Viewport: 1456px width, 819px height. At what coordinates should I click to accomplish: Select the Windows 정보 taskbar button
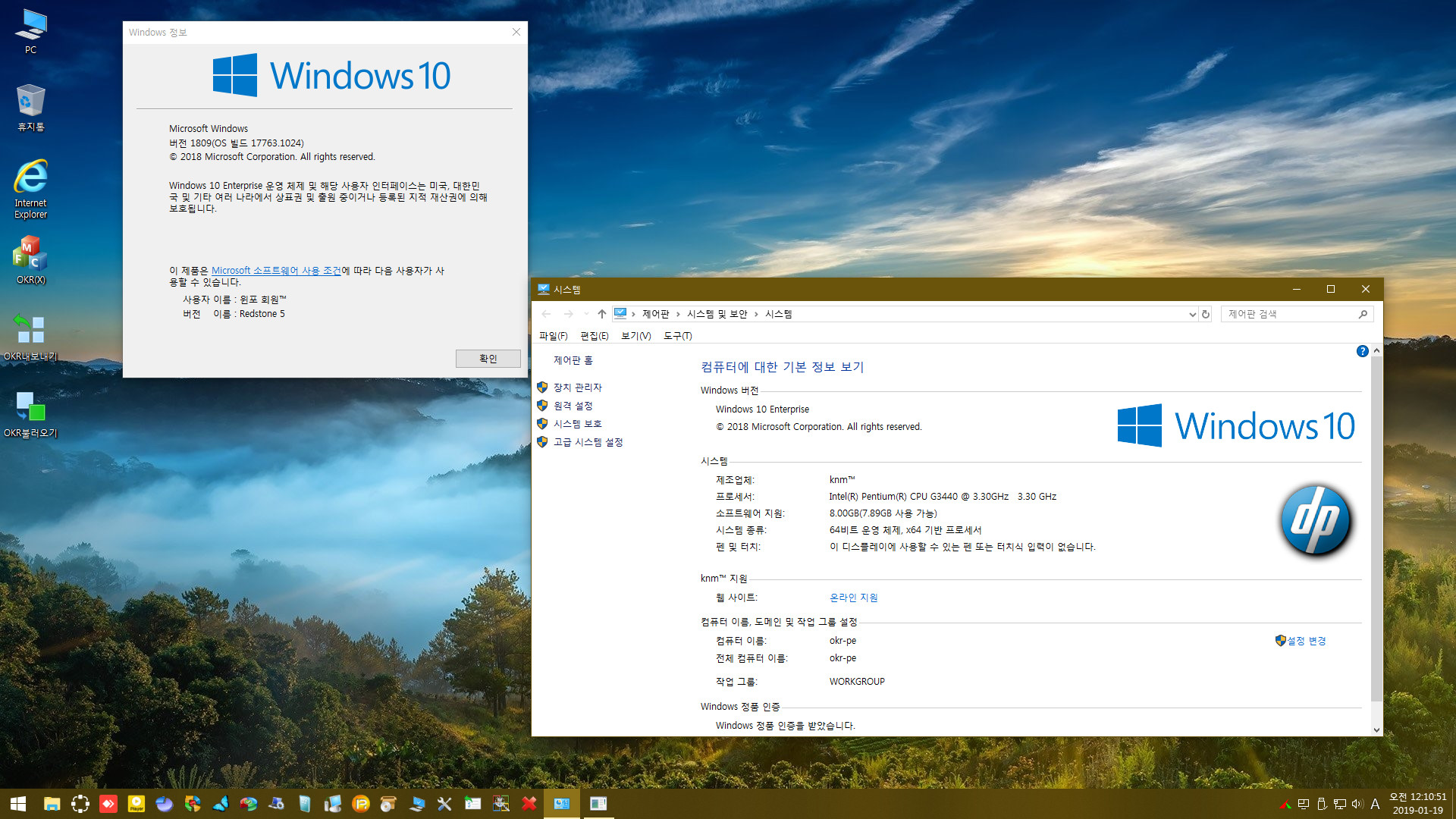(598, 804)
